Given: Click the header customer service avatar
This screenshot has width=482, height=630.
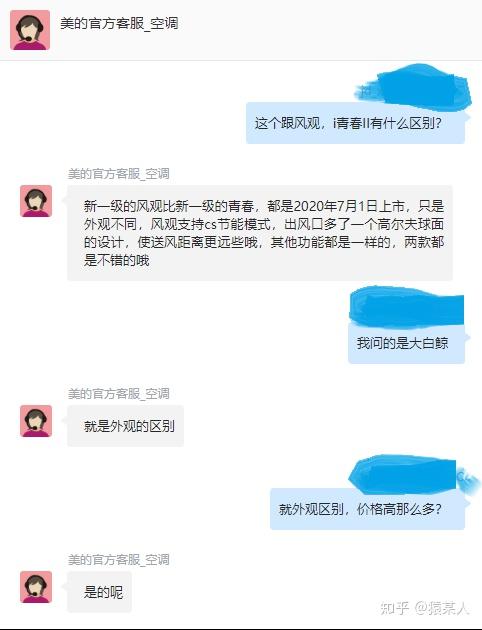Looking at the screenshot, I should [x=30, y=31].
